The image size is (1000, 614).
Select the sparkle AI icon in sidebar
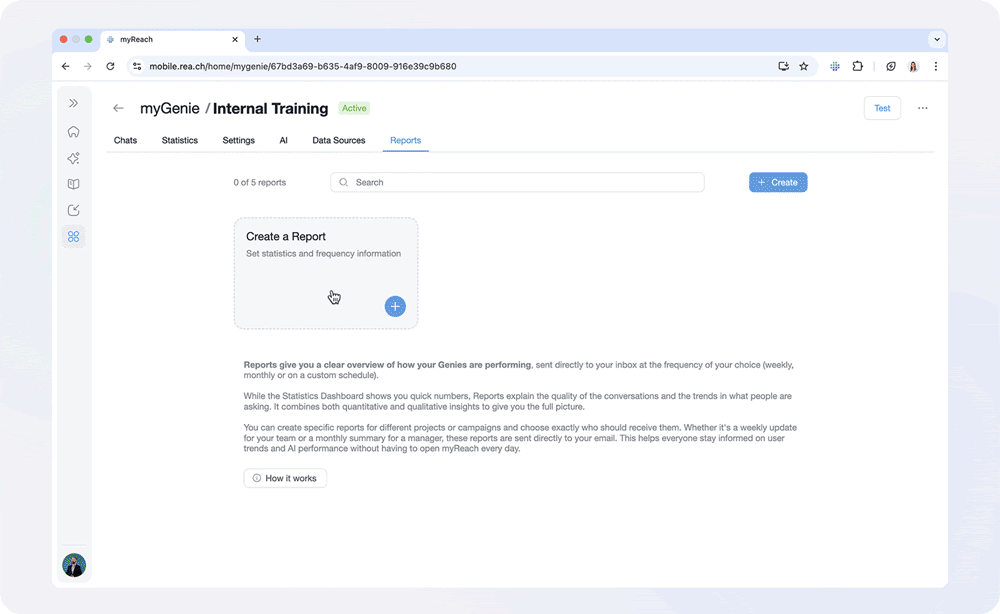pos(73,157)
